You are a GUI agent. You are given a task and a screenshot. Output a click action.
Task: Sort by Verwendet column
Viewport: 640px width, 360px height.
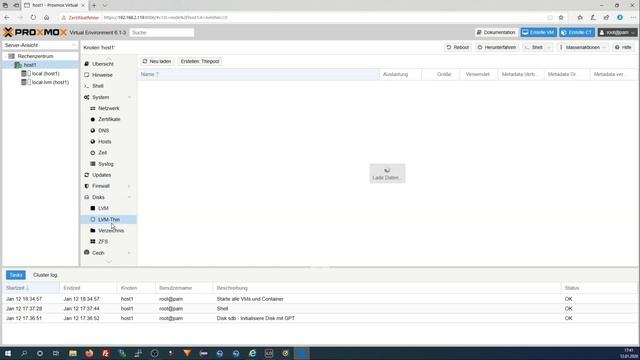(479, 74)
